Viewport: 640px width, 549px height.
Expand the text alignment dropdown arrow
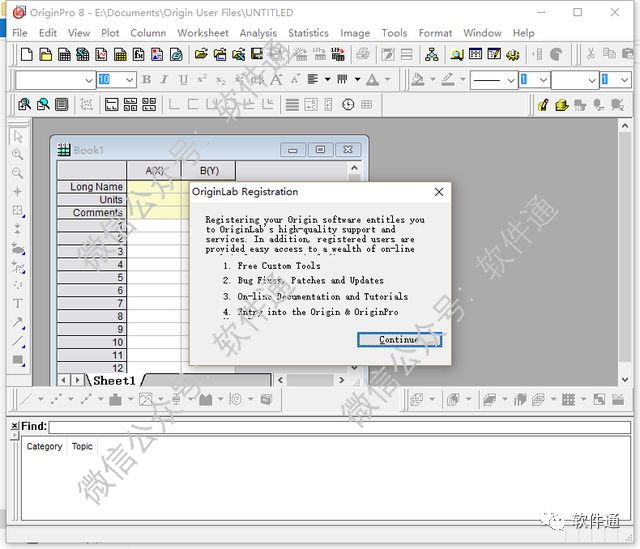pyautogui.click(x=327, y=80)
